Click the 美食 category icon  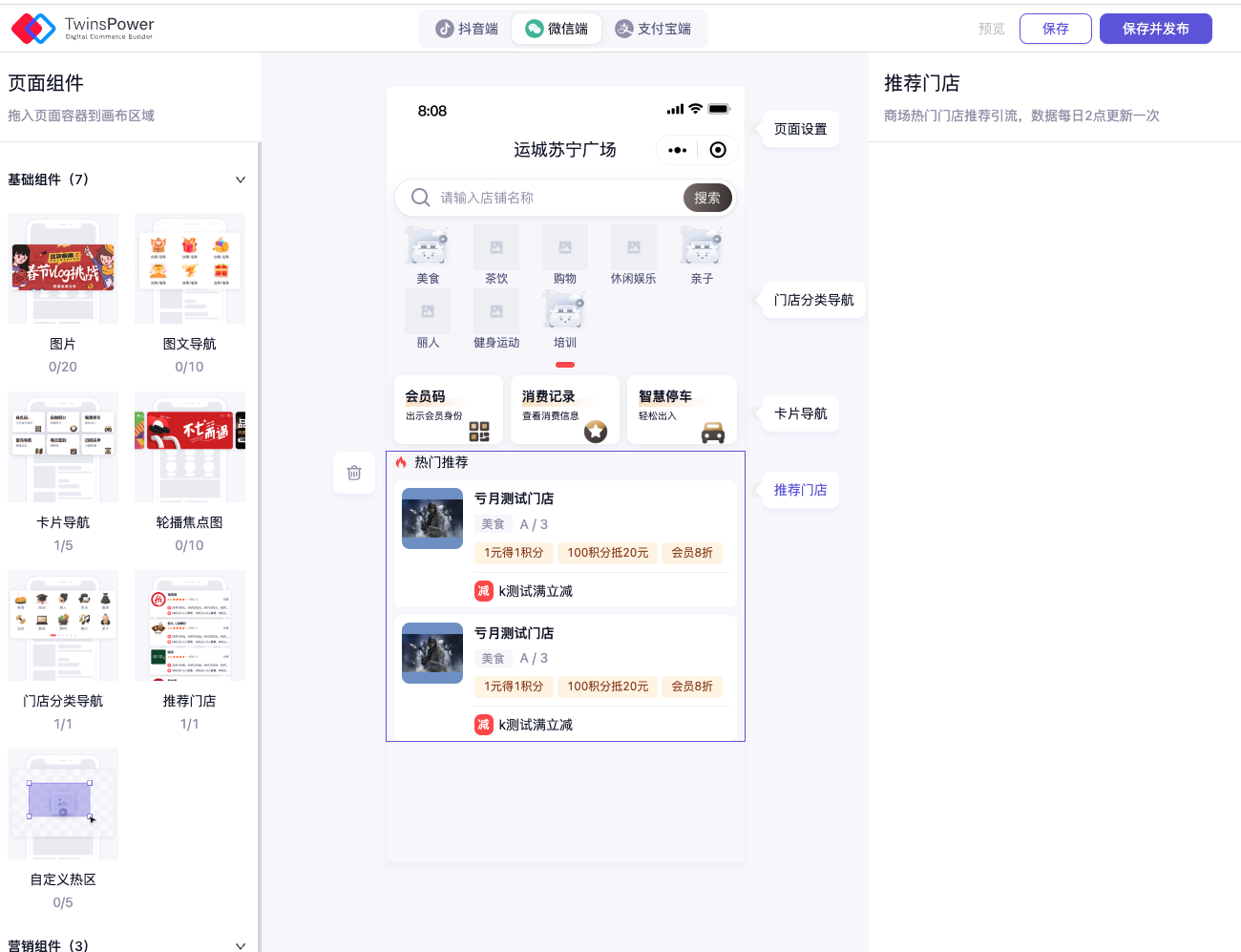click(x=428, y=246)
